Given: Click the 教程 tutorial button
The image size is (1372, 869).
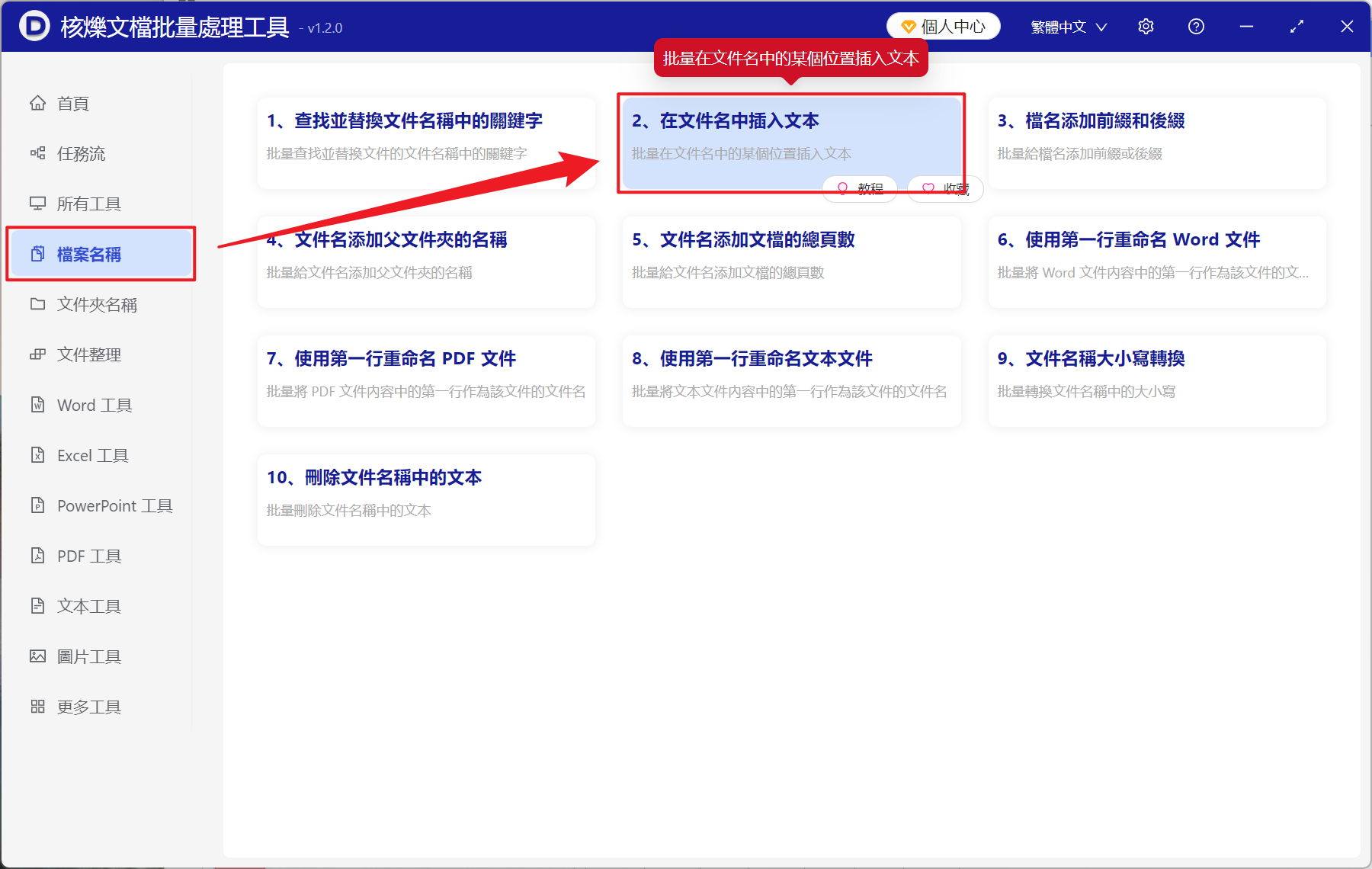Looking at the screenshot, I should (x=860, y=188).
